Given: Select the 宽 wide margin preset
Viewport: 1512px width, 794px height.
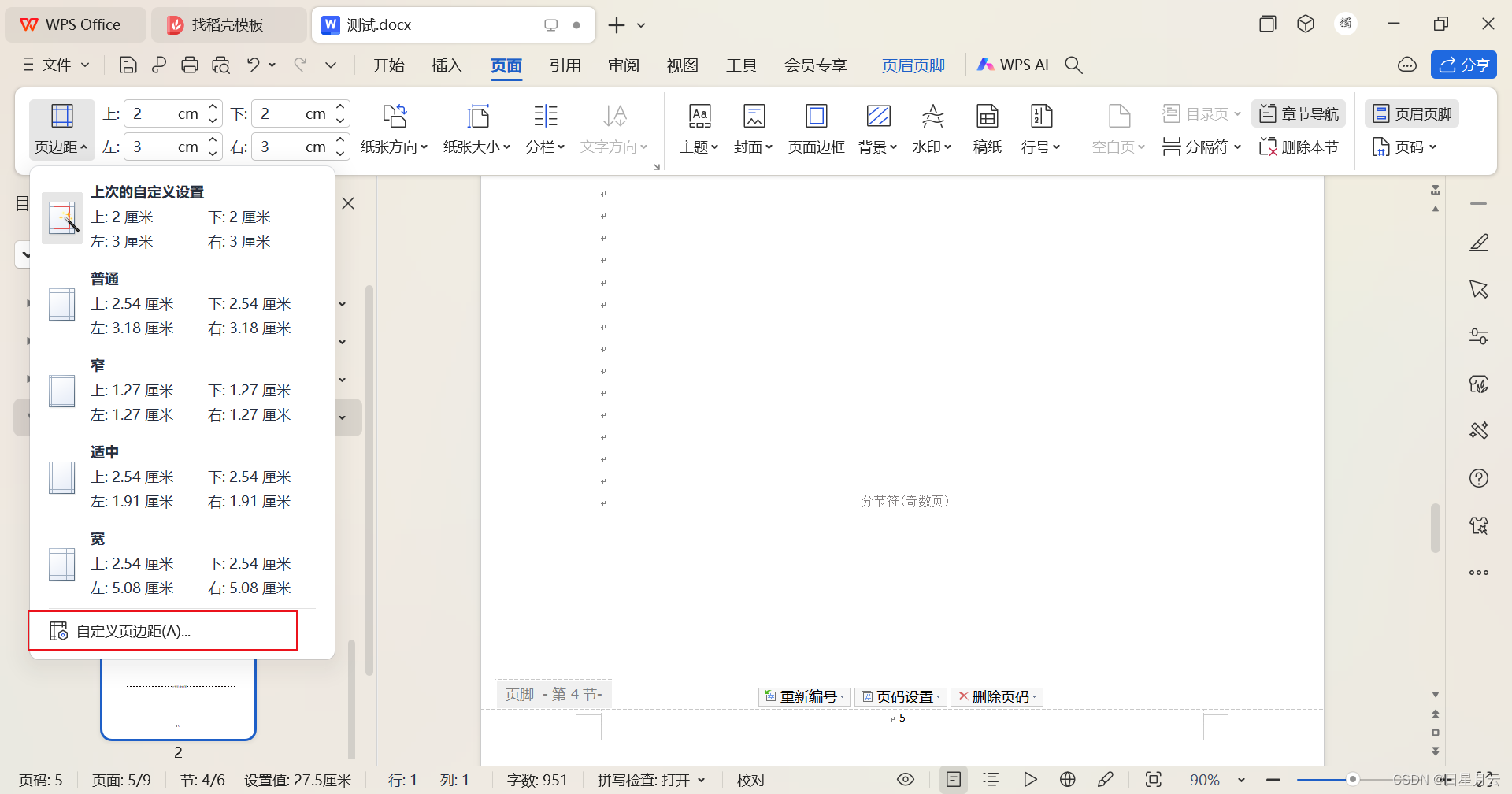Looking at the screenshot, I should point(181,564).
